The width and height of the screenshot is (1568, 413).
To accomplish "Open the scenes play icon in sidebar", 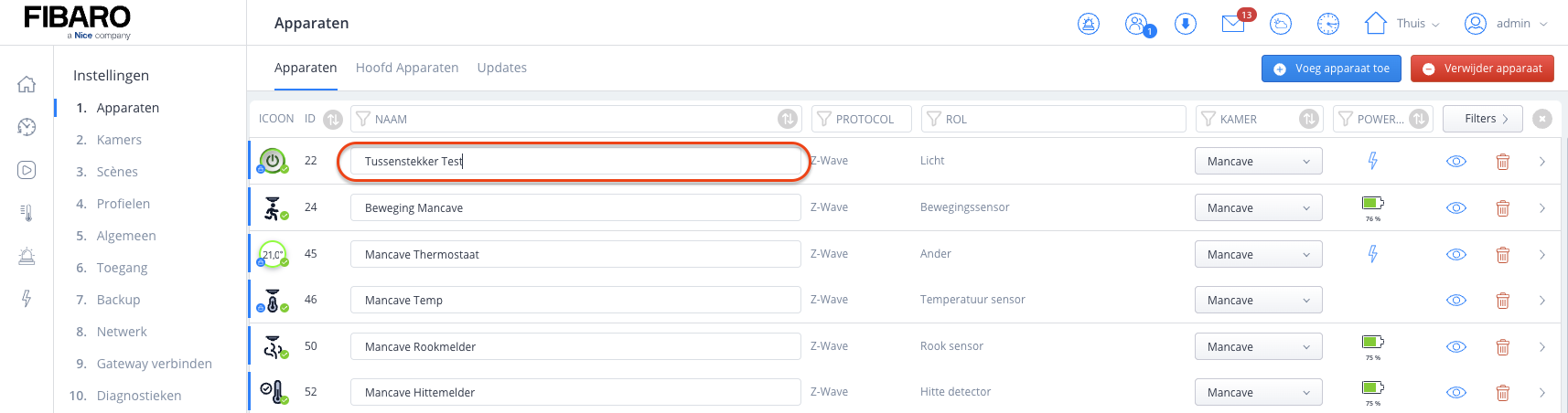I will [27, 170].
